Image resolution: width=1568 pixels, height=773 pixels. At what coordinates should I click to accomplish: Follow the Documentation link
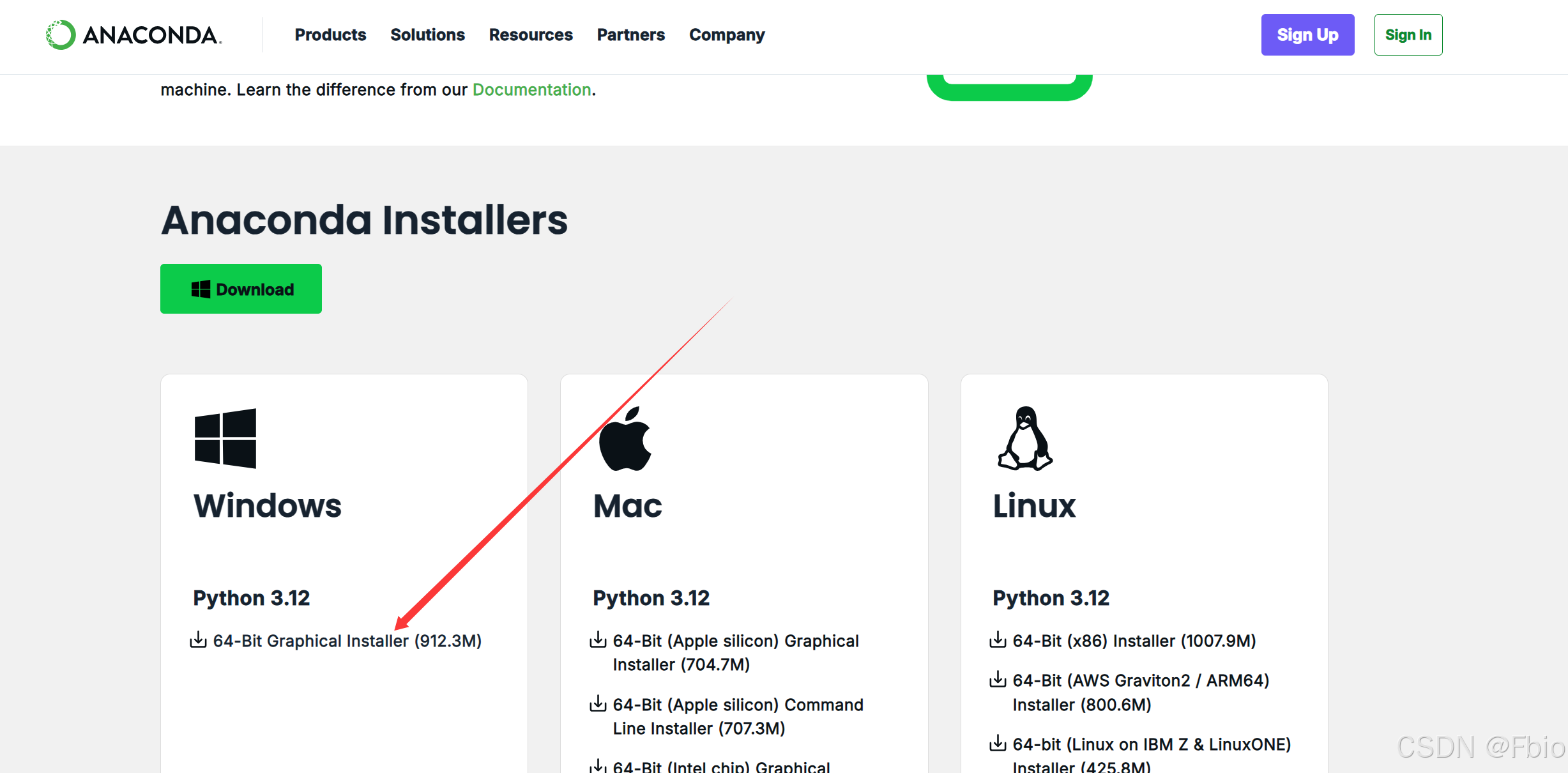pos(531,89)
